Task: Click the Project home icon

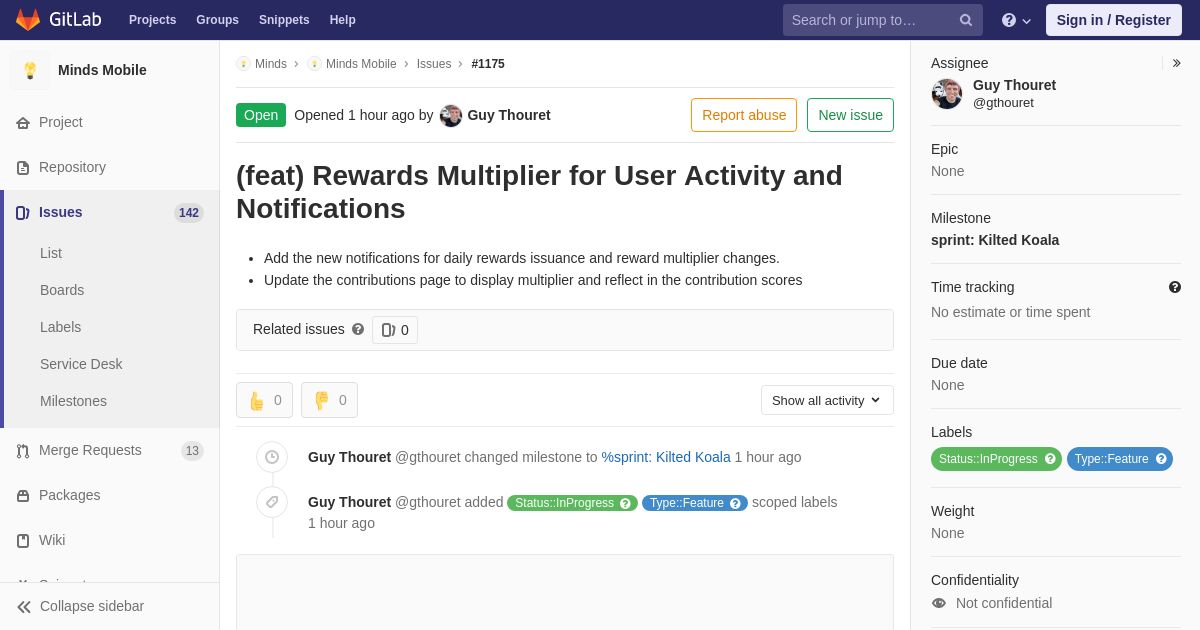Action: point(23,123)
